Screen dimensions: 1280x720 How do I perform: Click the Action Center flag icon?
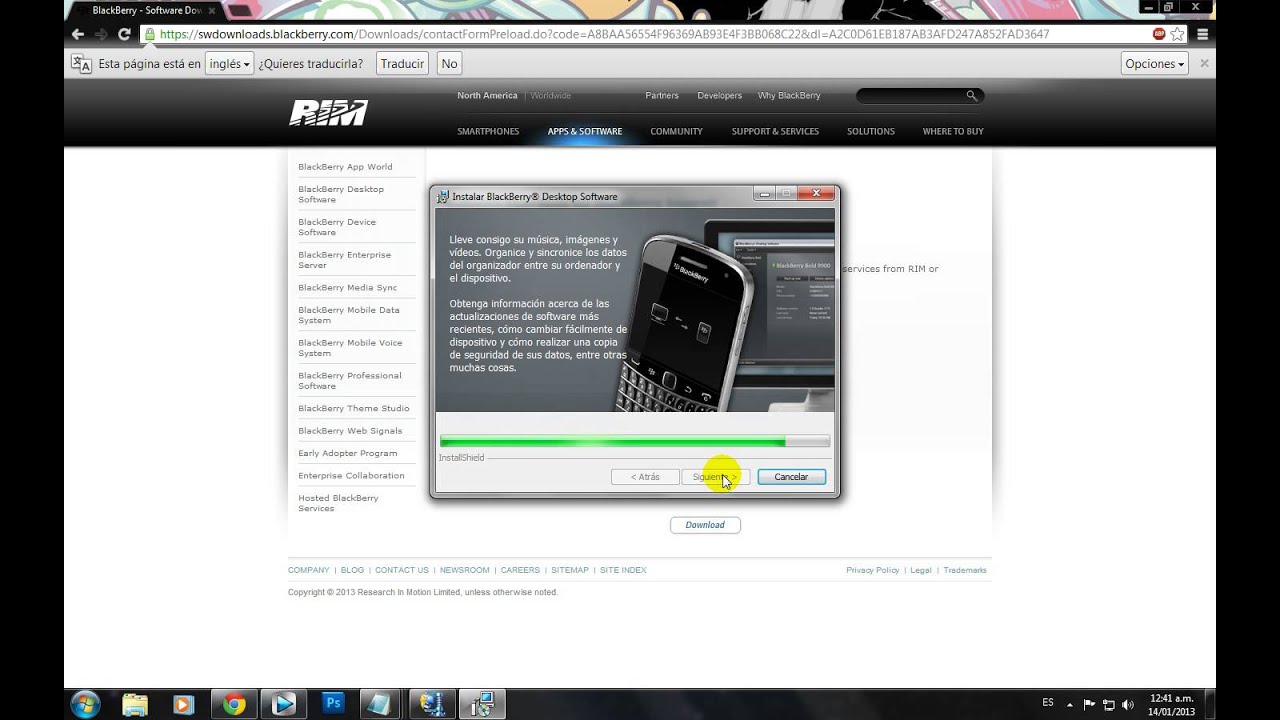pyautogui.click(x=1090, y=704)
